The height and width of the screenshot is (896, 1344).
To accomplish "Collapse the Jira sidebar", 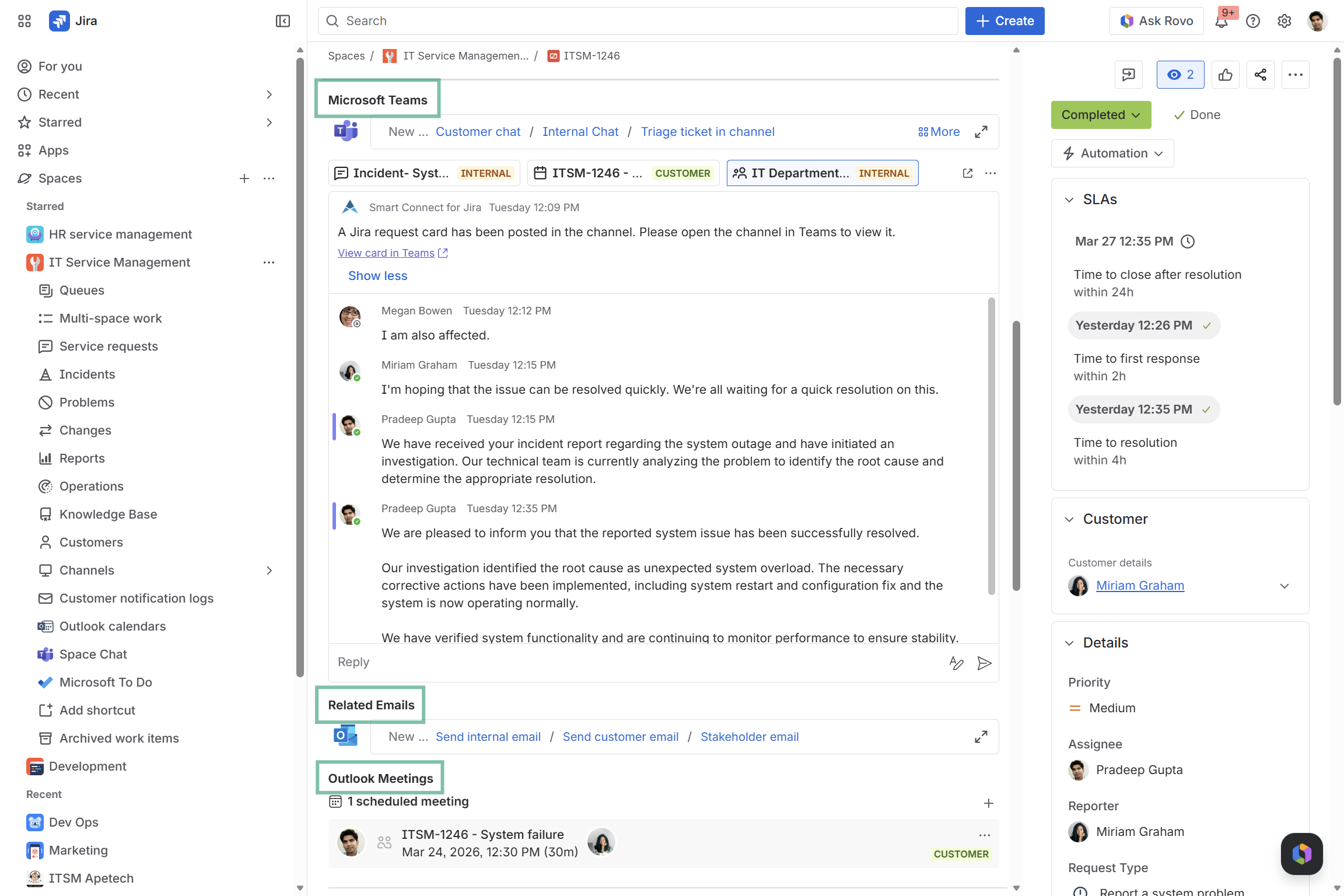I will point(283,21).
